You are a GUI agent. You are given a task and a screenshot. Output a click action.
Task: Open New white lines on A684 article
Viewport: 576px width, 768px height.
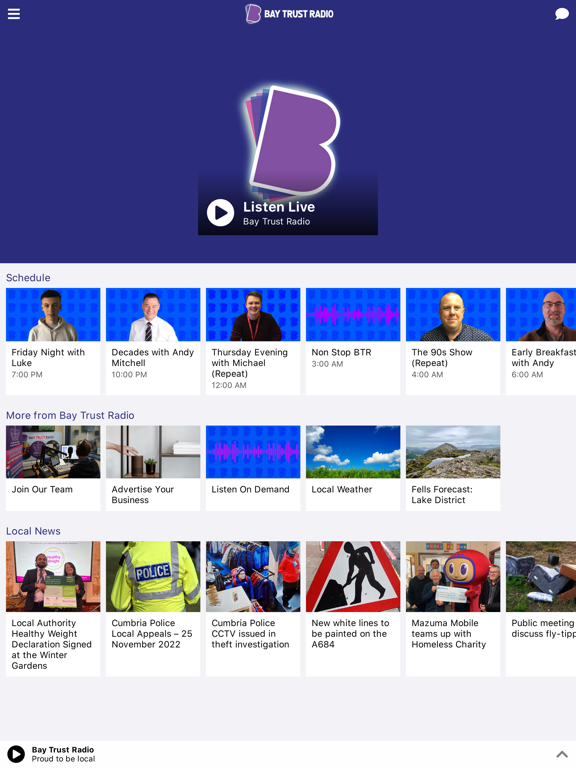tap(353, 608)
